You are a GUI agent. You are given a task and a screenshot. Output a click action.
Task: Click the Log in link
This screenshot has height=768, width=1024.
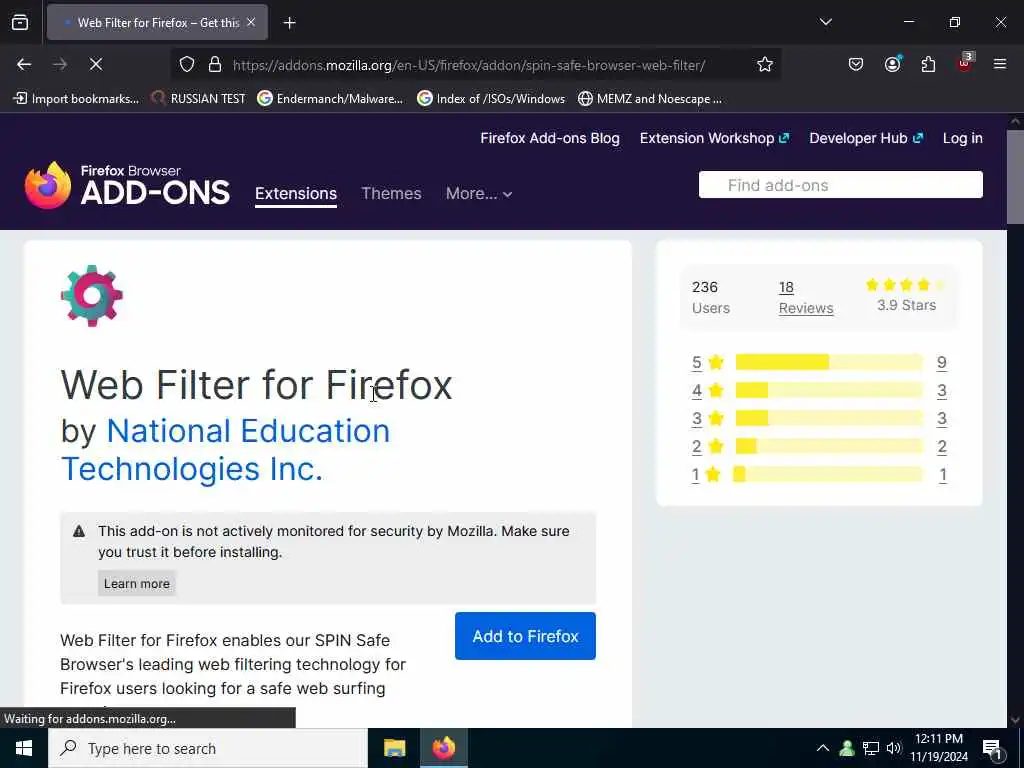click(963, 138)
